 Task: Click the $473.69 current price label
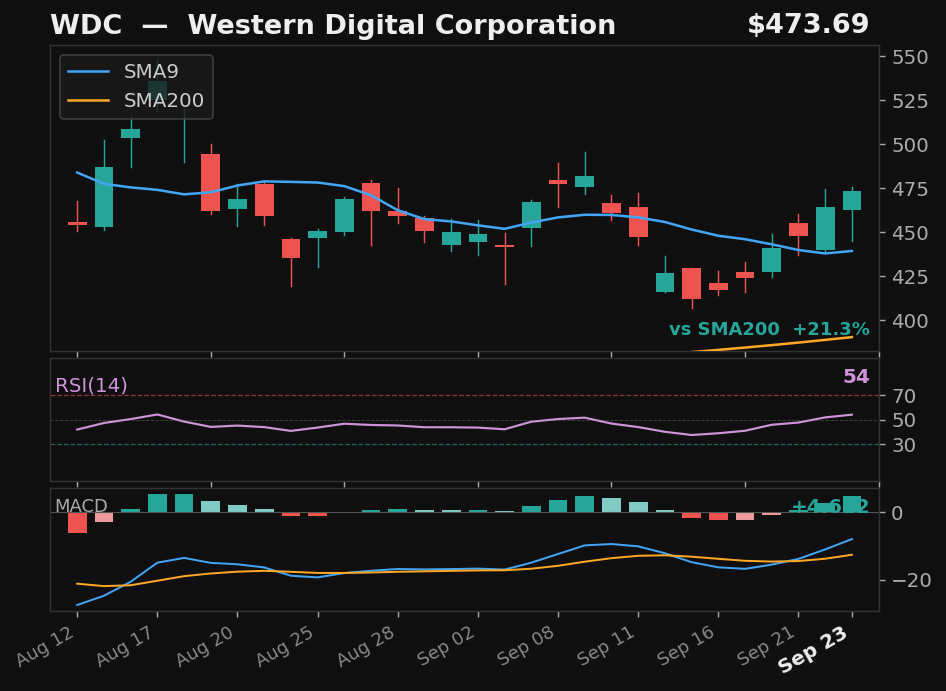pyautogui.click(x=808, y=25)
